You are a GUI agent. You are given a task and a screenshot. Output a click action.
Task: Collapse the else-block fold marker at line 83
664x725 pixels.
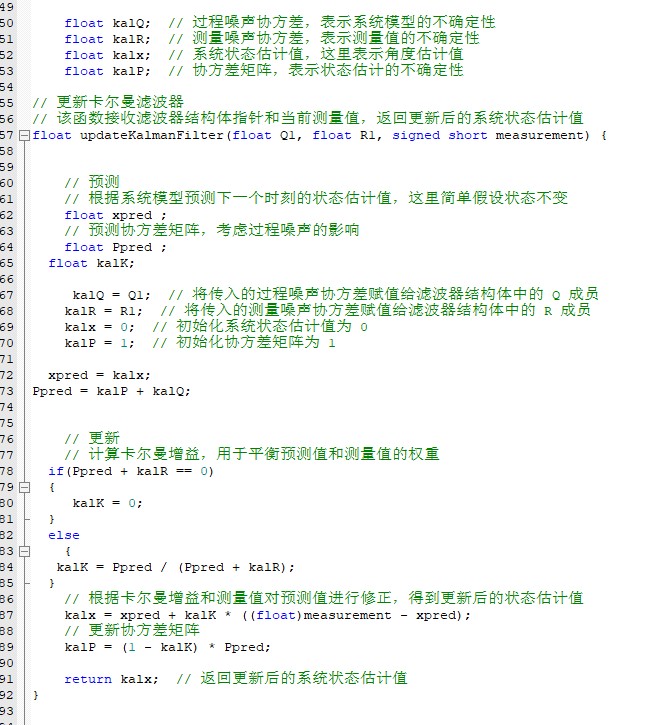tap(25, 551)
